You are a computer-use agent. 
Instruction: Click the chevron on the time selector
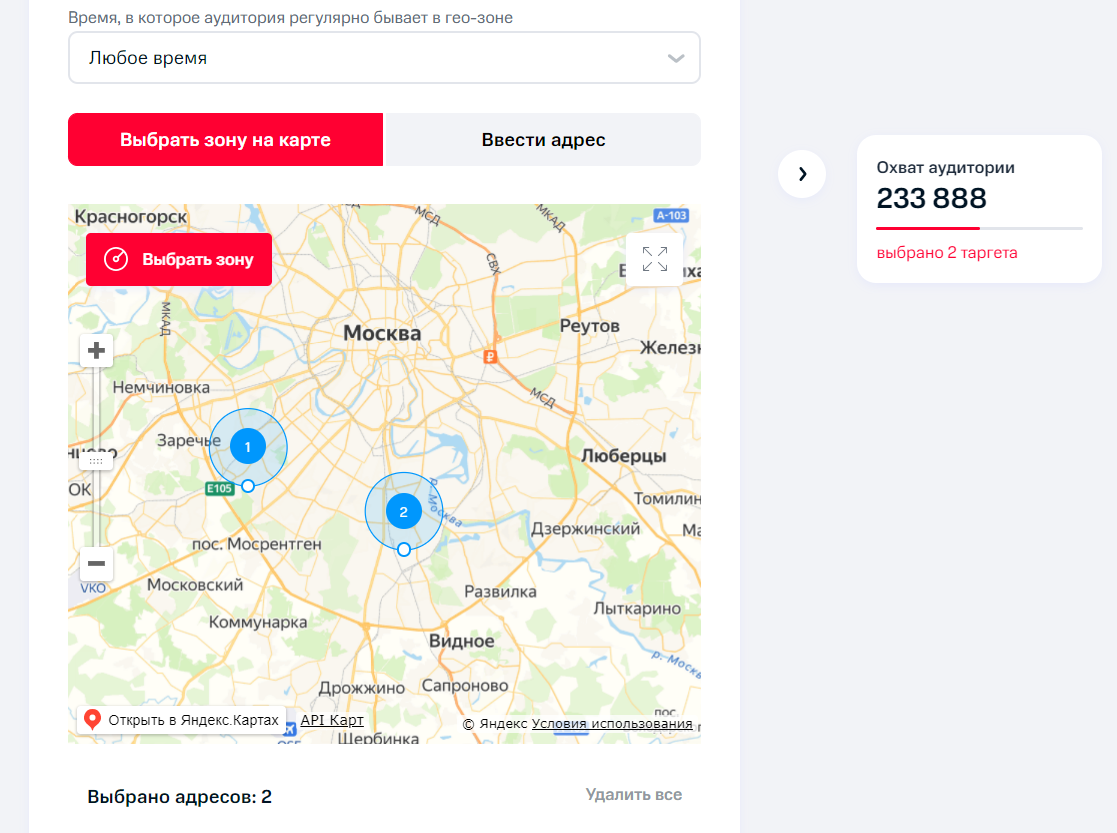[675, 57]
